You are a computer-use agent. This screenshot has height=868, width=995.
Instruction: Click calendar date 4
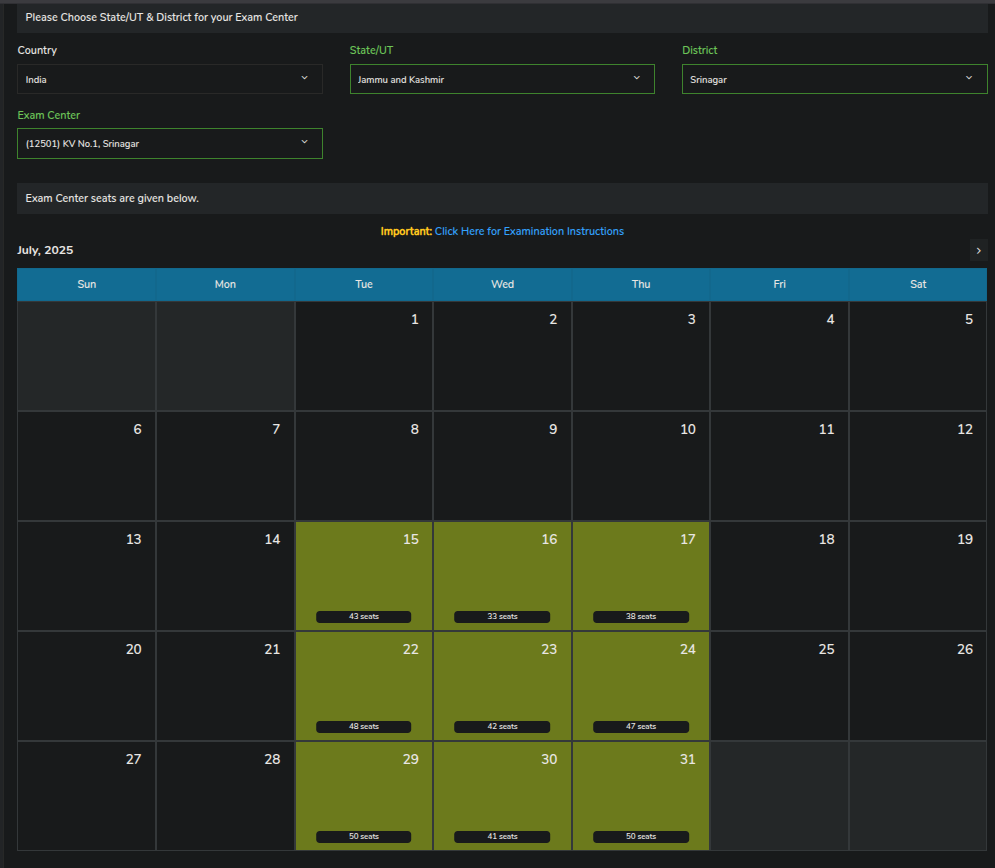click(779, 356)
